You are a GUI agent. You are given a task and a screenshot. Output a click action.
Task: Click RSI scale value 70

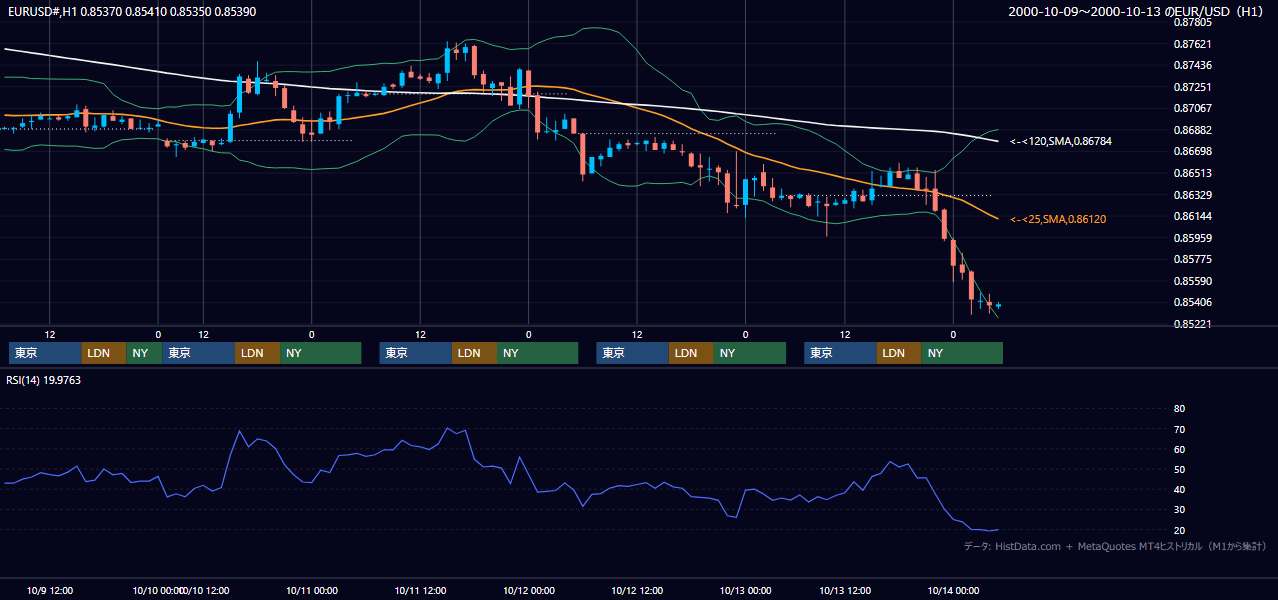pos(1179,429)
